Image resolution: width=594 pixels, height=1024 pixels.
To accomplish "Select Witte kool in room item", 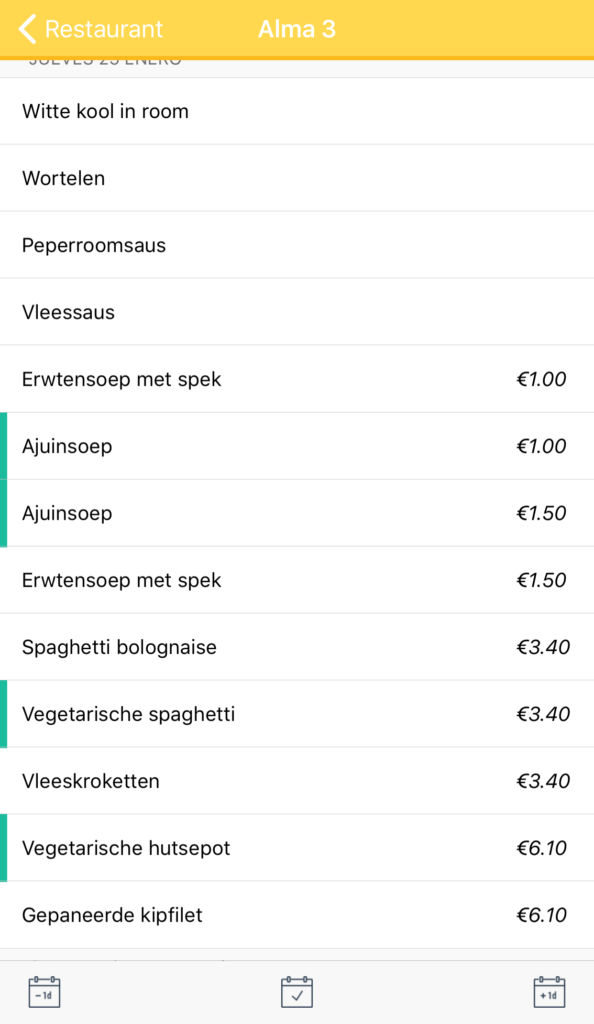I will [x=297, y=112].
